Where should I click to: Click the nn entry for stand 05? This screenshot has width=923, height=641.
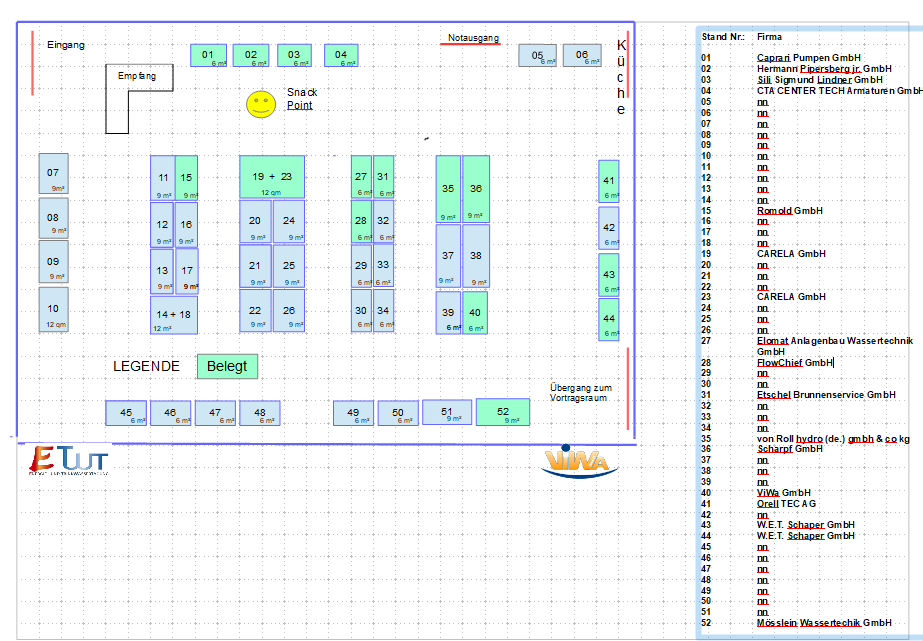point(762,102)
